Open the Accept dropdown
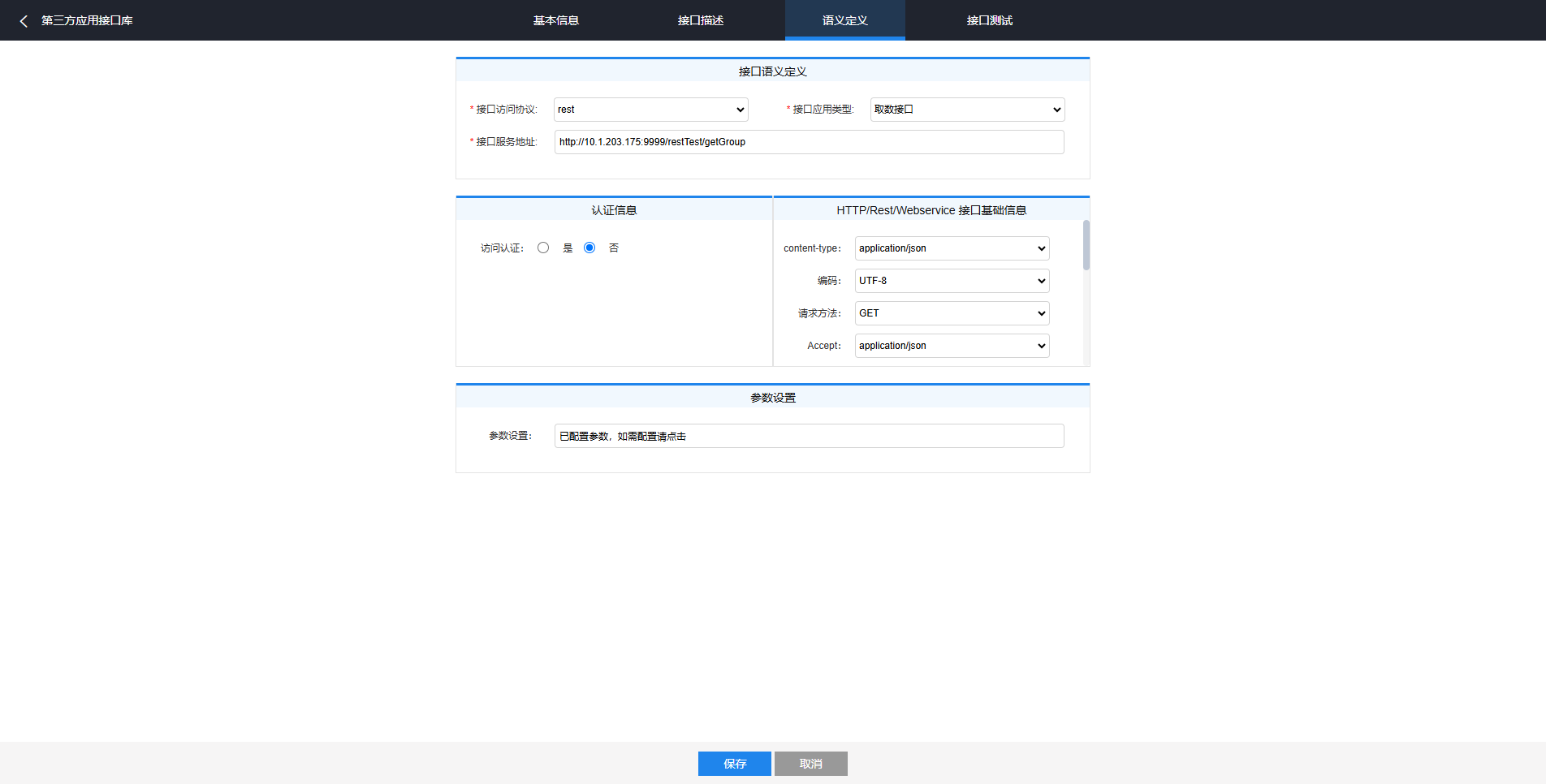Screen dimensions: 1546x784 [x=952, y=346]
